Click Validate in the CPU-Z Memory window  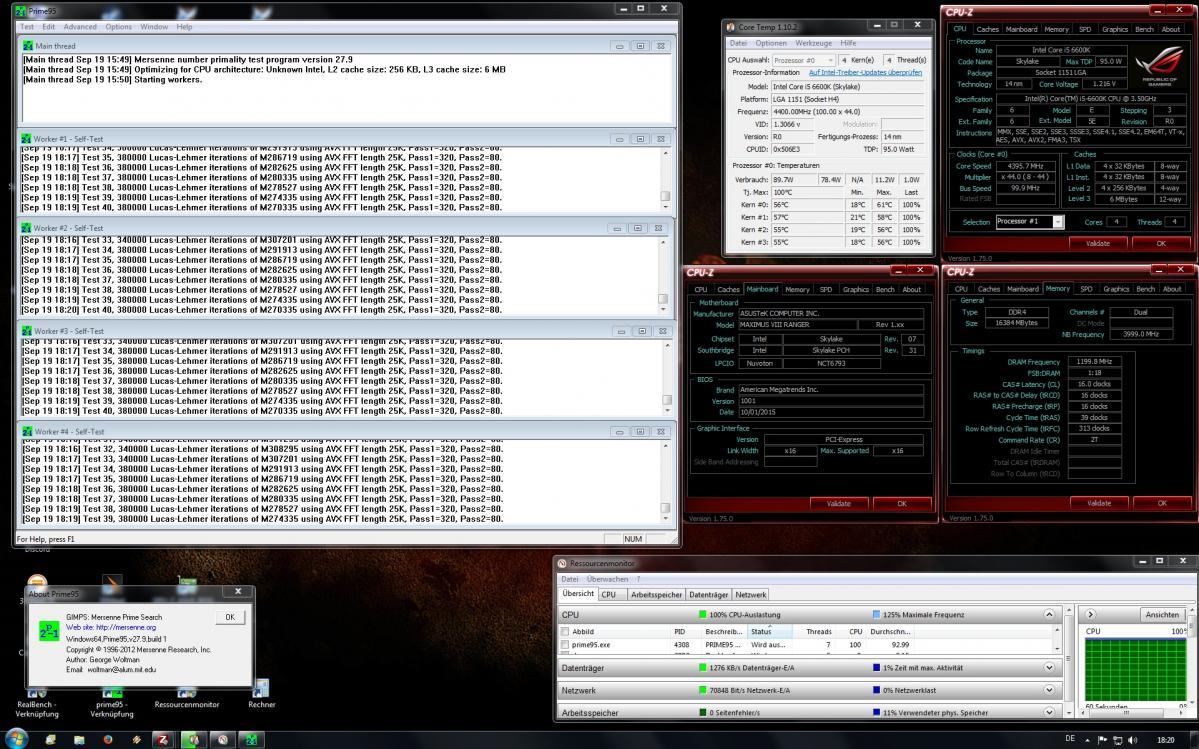tap(1099, 503)
